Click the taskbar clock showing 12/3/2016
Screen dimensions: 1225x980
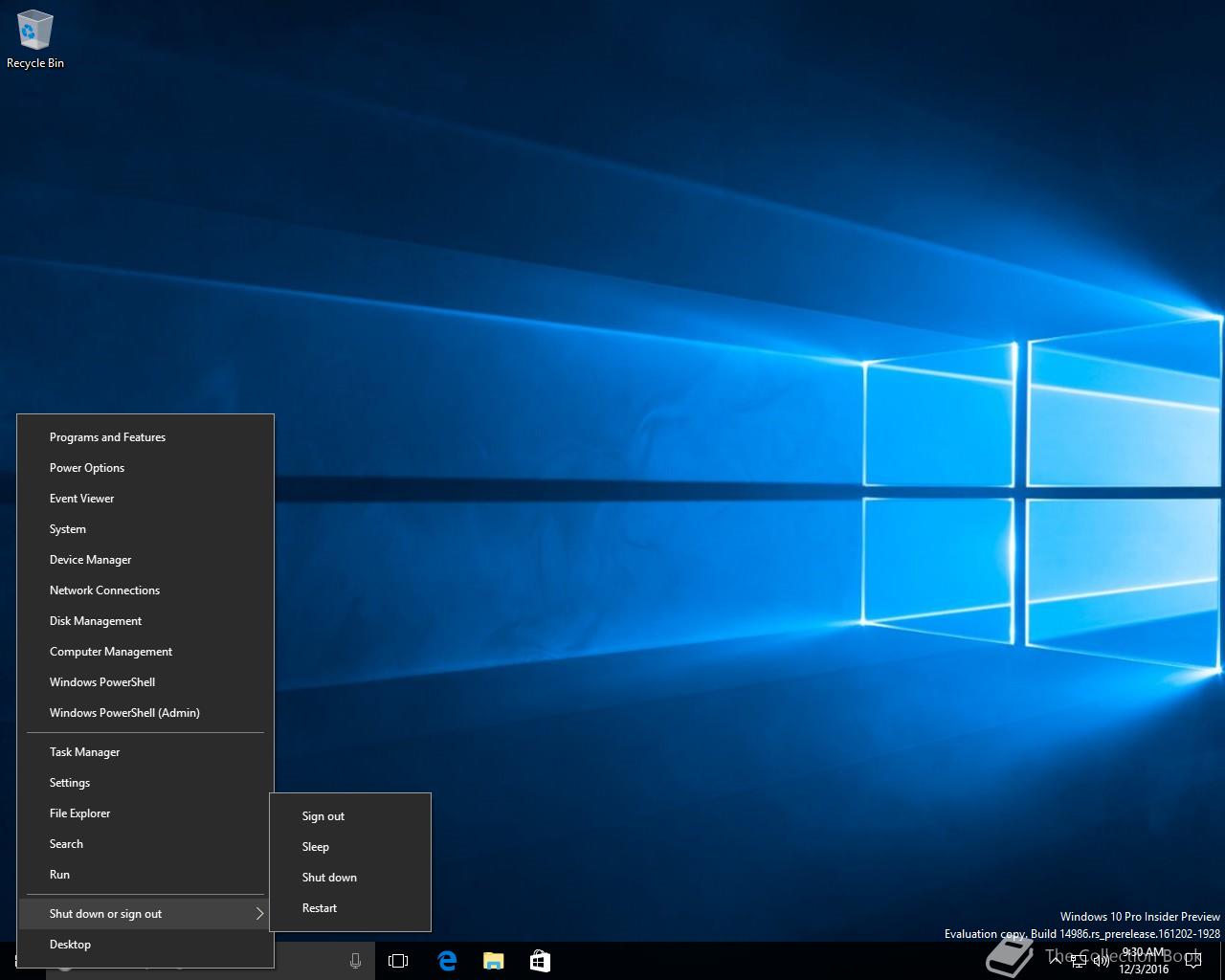click(1144, 961)
